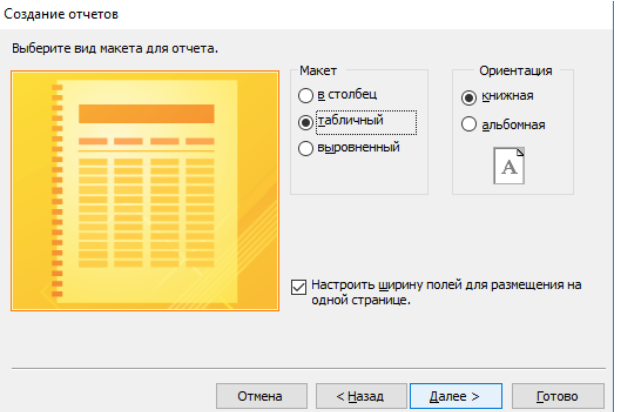Click the orange header bar in preview
Image resolution: width=617 pixels, height=412 pixels.
[146, 113]
